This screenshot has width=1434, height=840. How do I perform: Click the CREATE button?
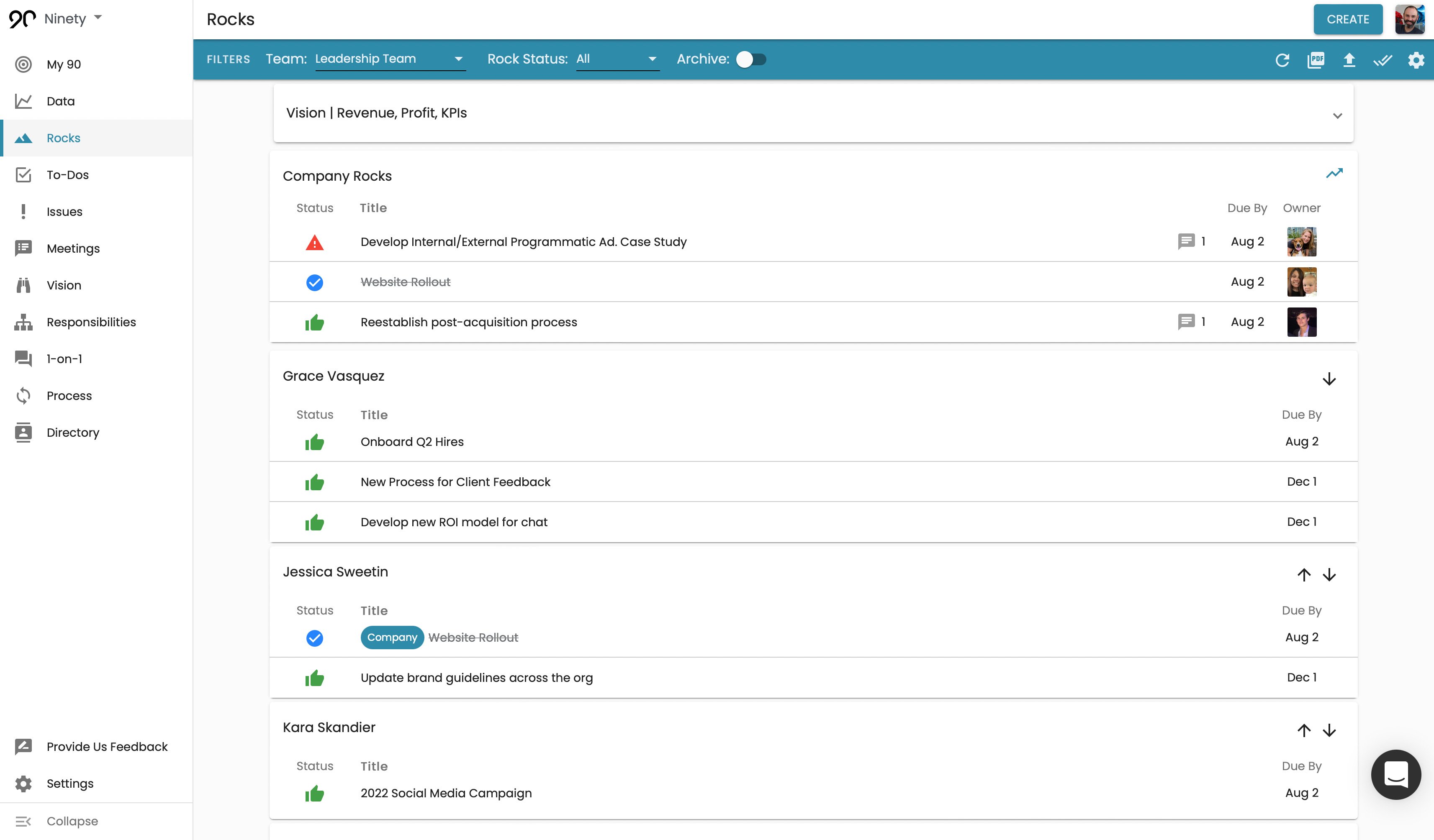(1349, 19)
